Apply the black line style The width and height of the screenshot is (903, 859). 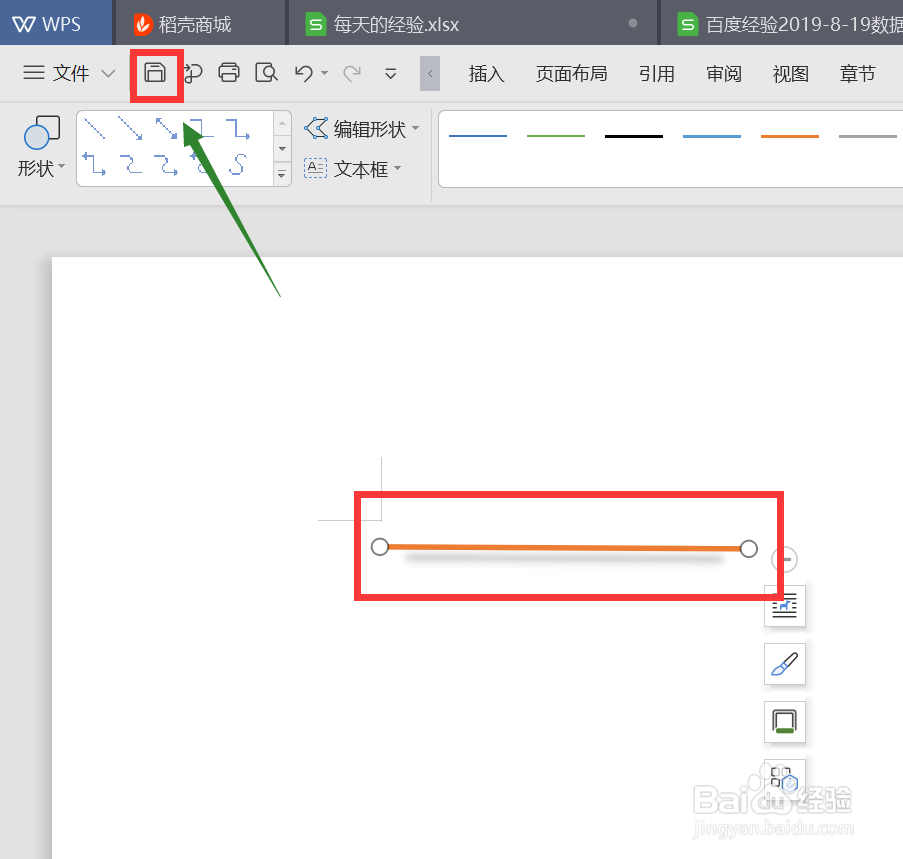(634, 136)
